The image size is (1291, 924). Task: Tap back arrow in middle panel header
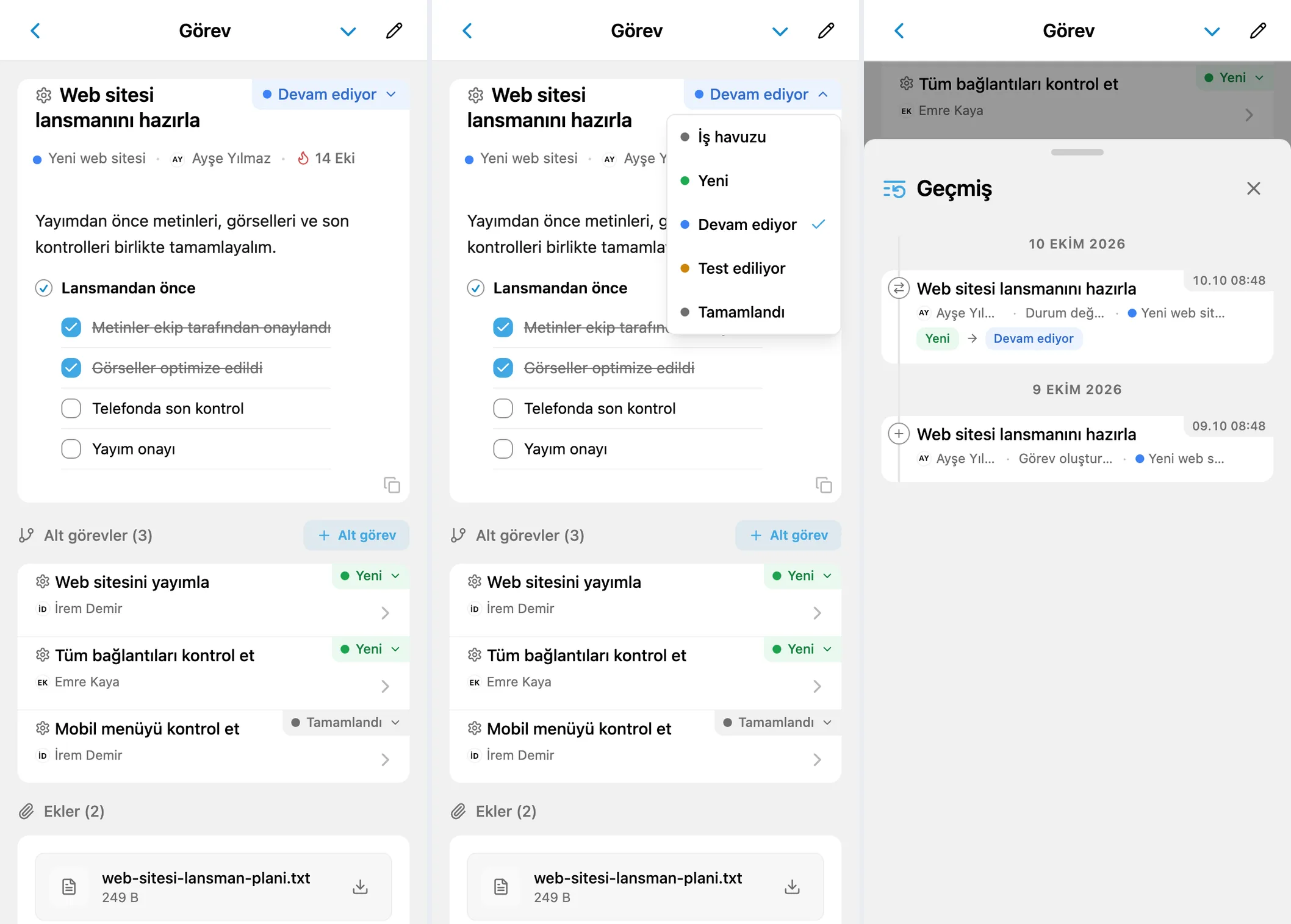tap(467, 31)
